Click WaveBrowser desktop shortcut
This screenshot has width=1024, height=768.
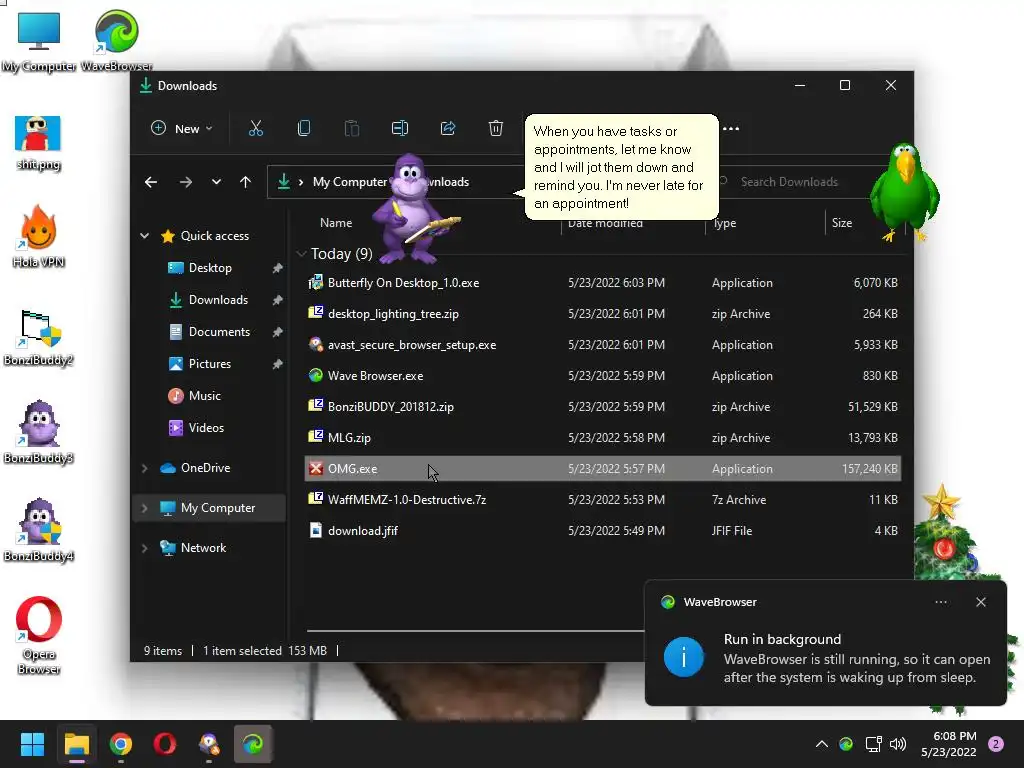tap(116, 40)
